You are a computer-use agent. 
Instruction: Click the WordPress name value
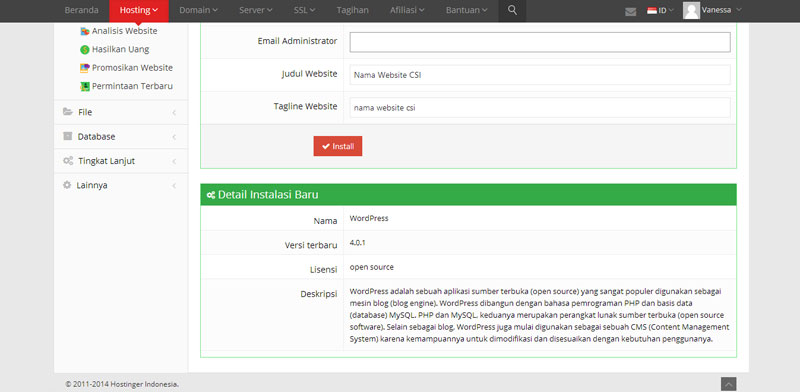pyautogui.click(x=369, y=218)
